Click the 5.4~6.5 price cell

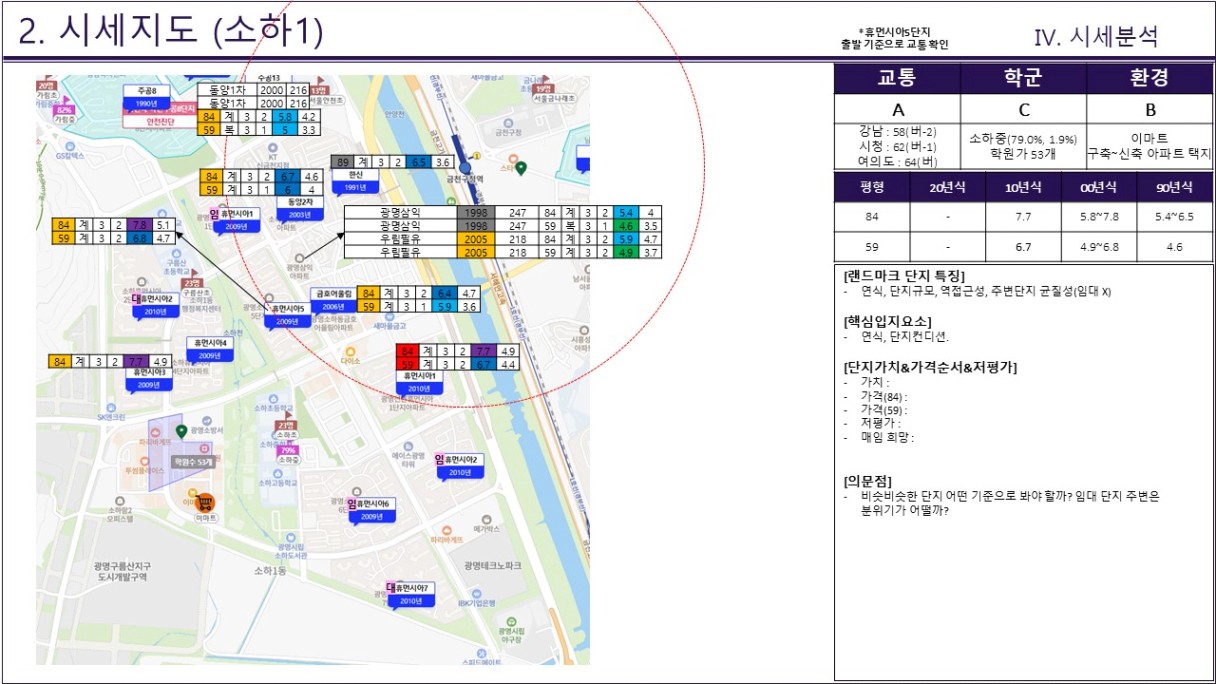click(x=1174, y=217)
